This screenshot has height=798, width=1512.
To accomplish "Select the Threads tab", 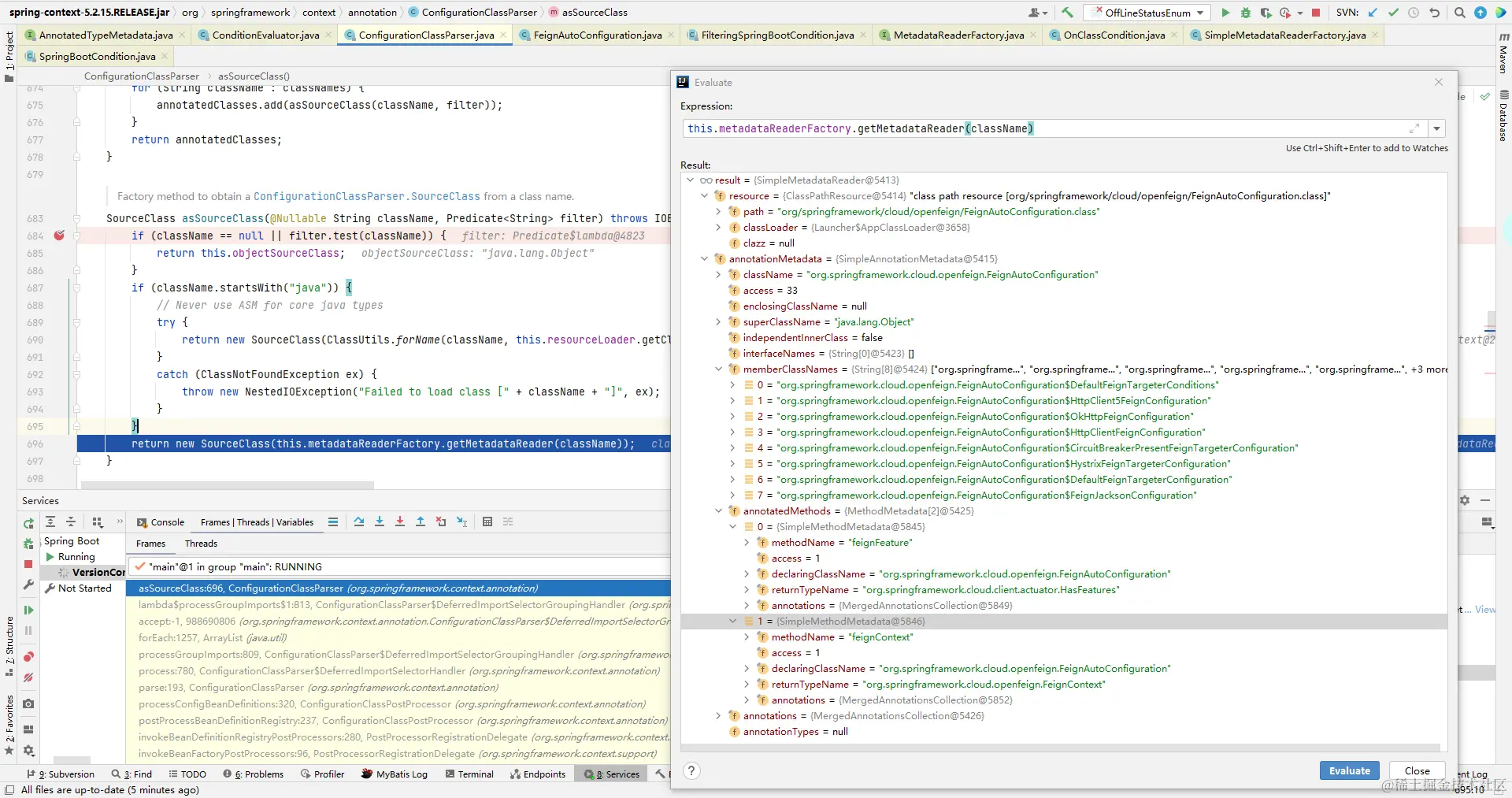I will click(201, 544).
